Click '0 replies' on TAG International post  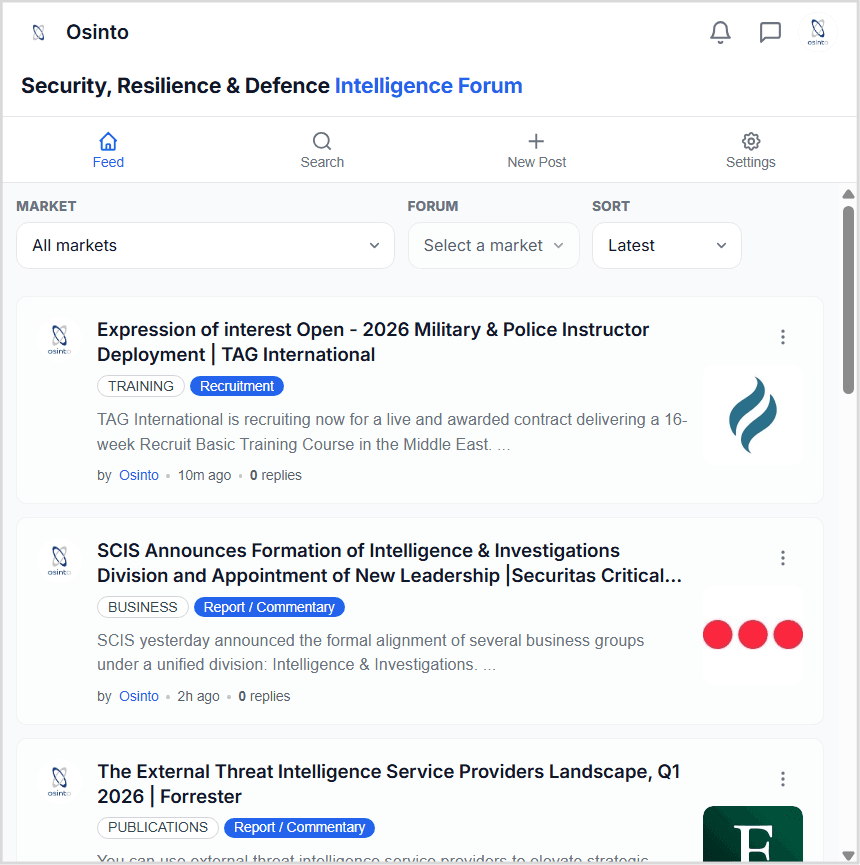[275, 476]
